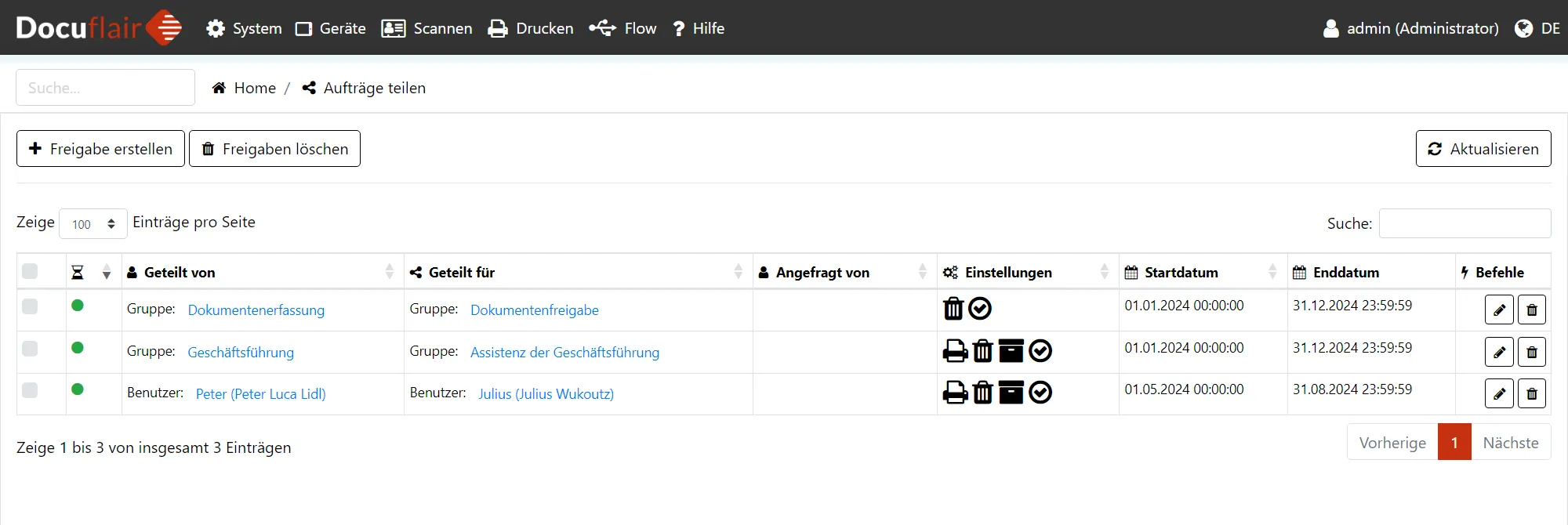The image size is (1568, 525).
Task: Check the Dokumentenerfassung row checkbox
Action: click(x=30, y=306)
